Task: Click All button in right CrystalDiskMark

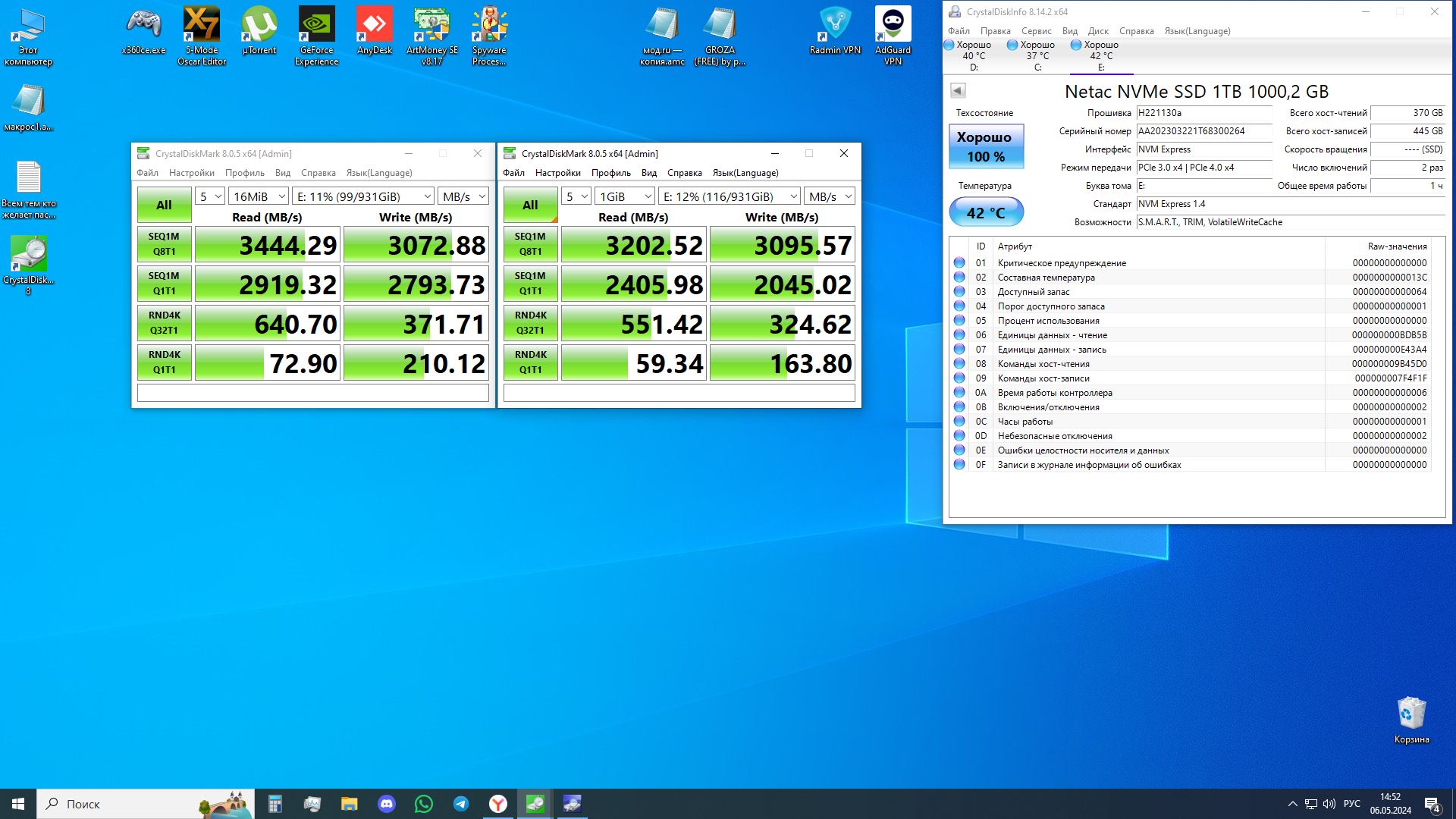Action: [530, 205]
